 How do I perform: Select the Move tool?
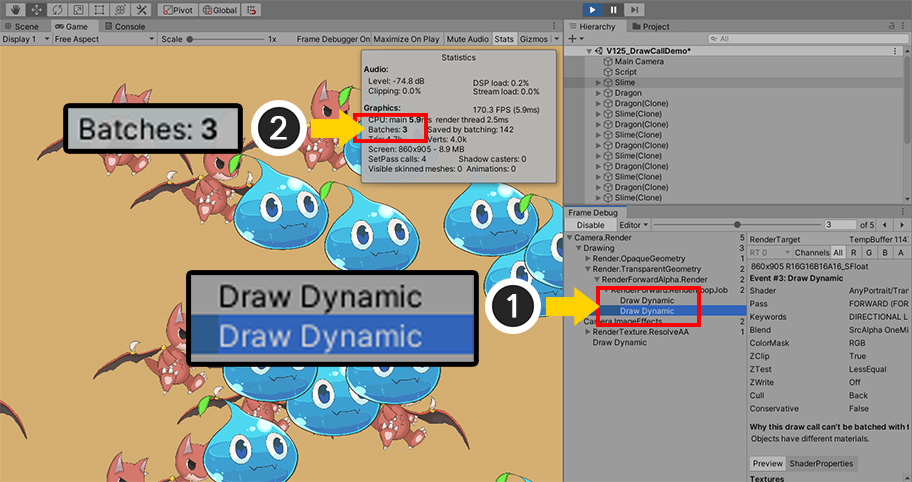point(35,10)
